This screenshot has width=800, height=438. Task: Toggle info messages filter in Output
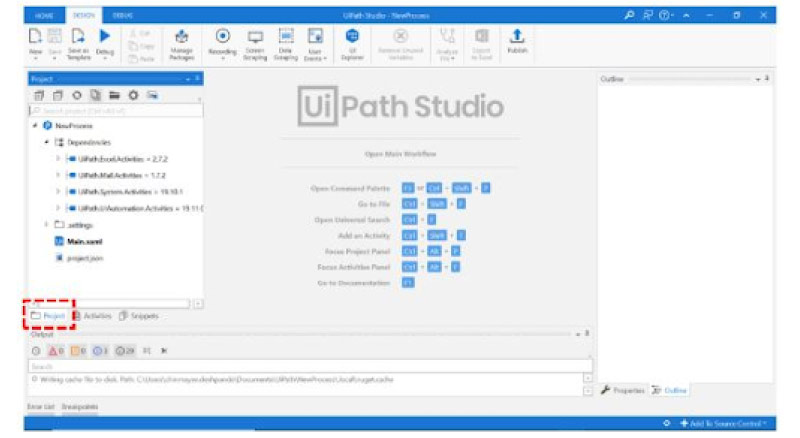pyautogui.click(x=100, y=351)
